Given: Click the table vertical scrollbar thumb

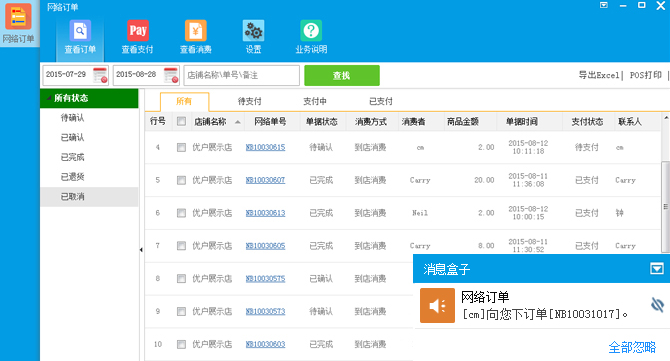Looking at the screenshot, I should 665,207.
